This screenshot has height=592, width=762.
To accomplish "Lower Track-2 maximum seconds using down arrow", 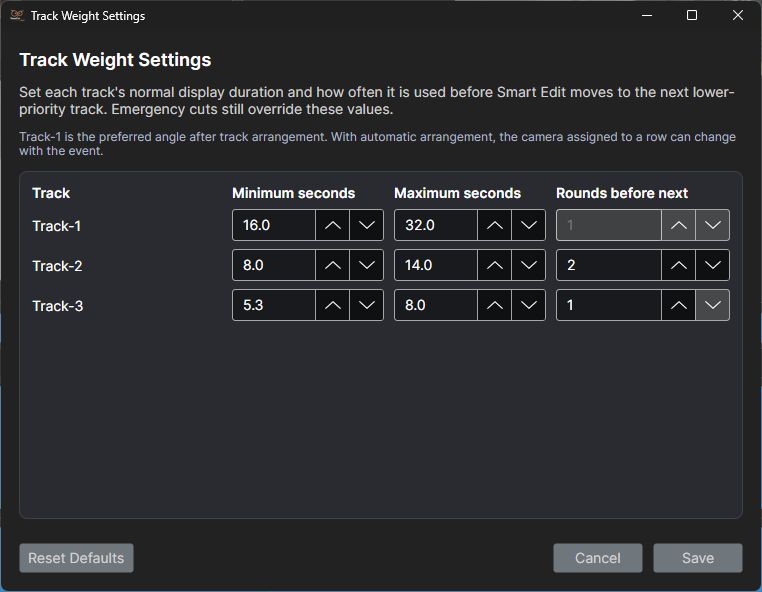I will click(x=528, y=265).
